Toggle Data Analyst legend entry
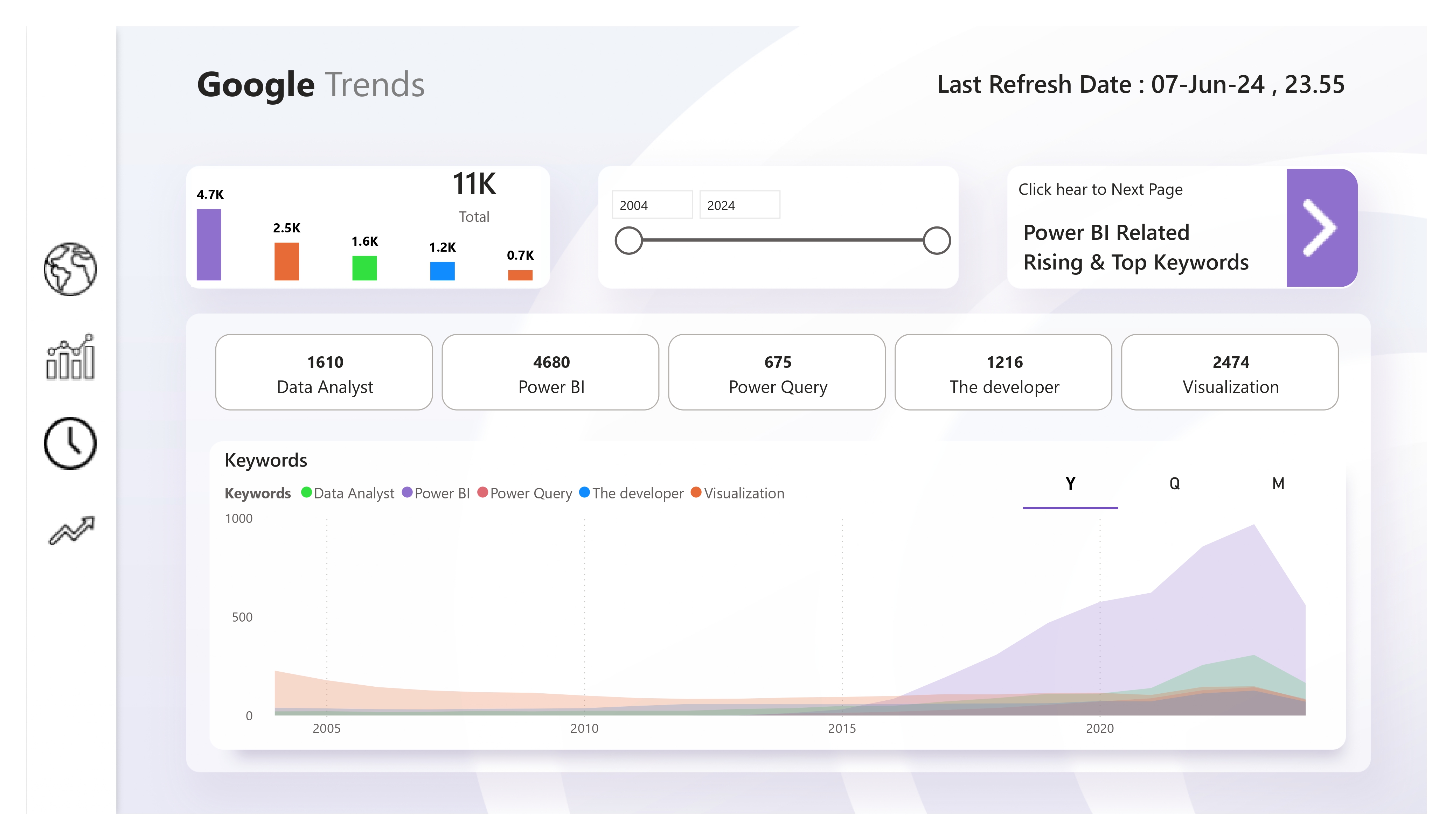Screen dimensions: 1453x840 (x=348, y=493)
